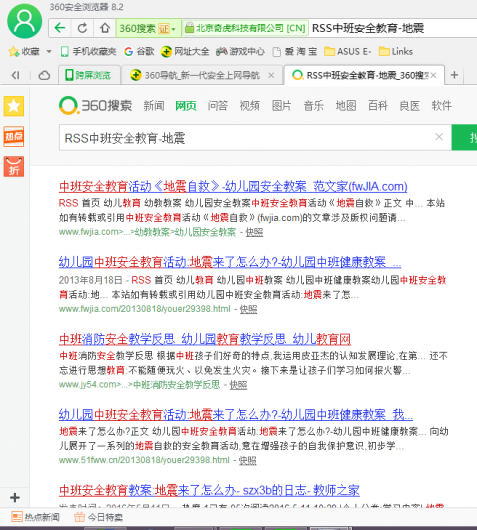Click the tab list back arrow icon

point(15,75)
